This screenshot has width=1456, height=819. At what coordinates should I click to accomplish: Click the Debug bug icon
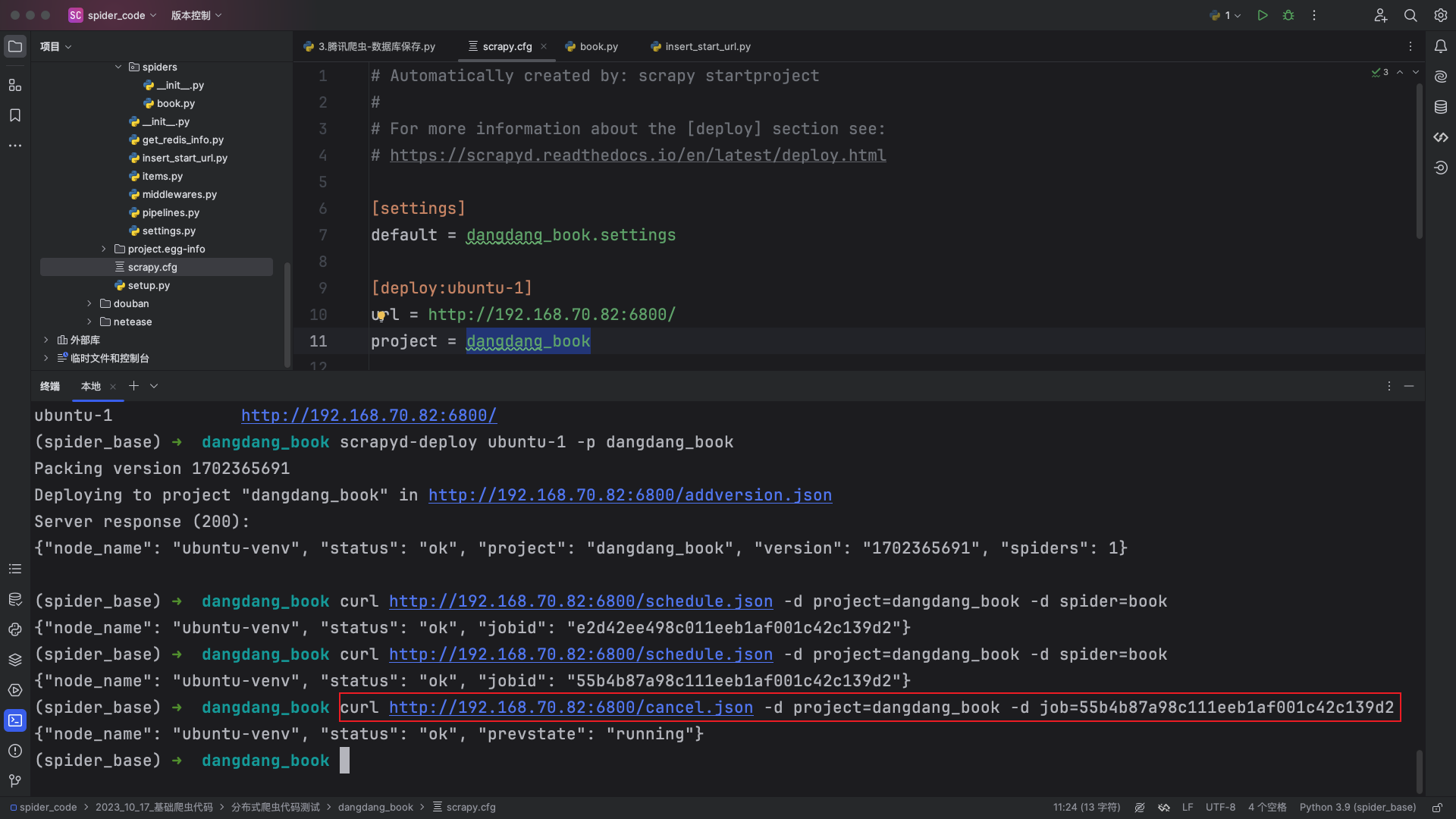1288,15
